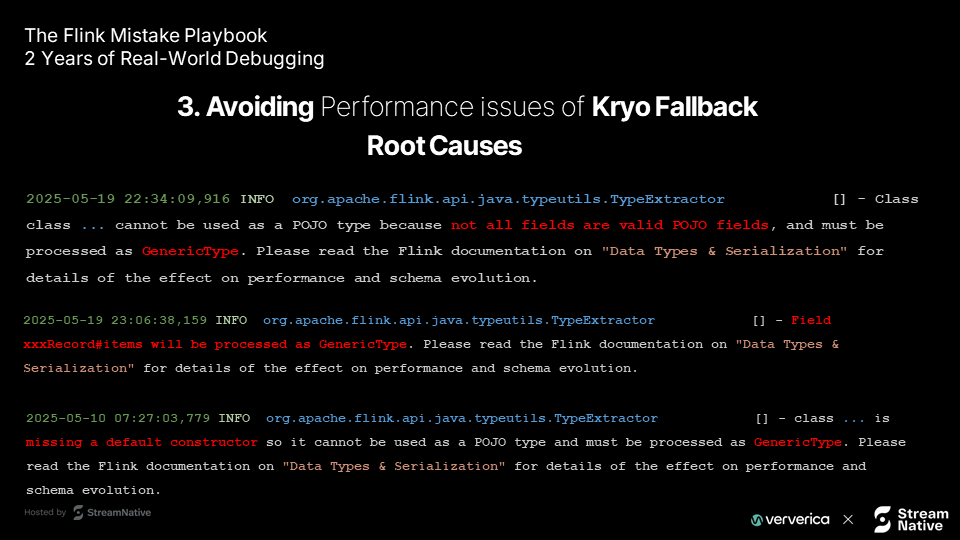
Task: Click the Stream Native logo at the bottom right
Action: 911,519
